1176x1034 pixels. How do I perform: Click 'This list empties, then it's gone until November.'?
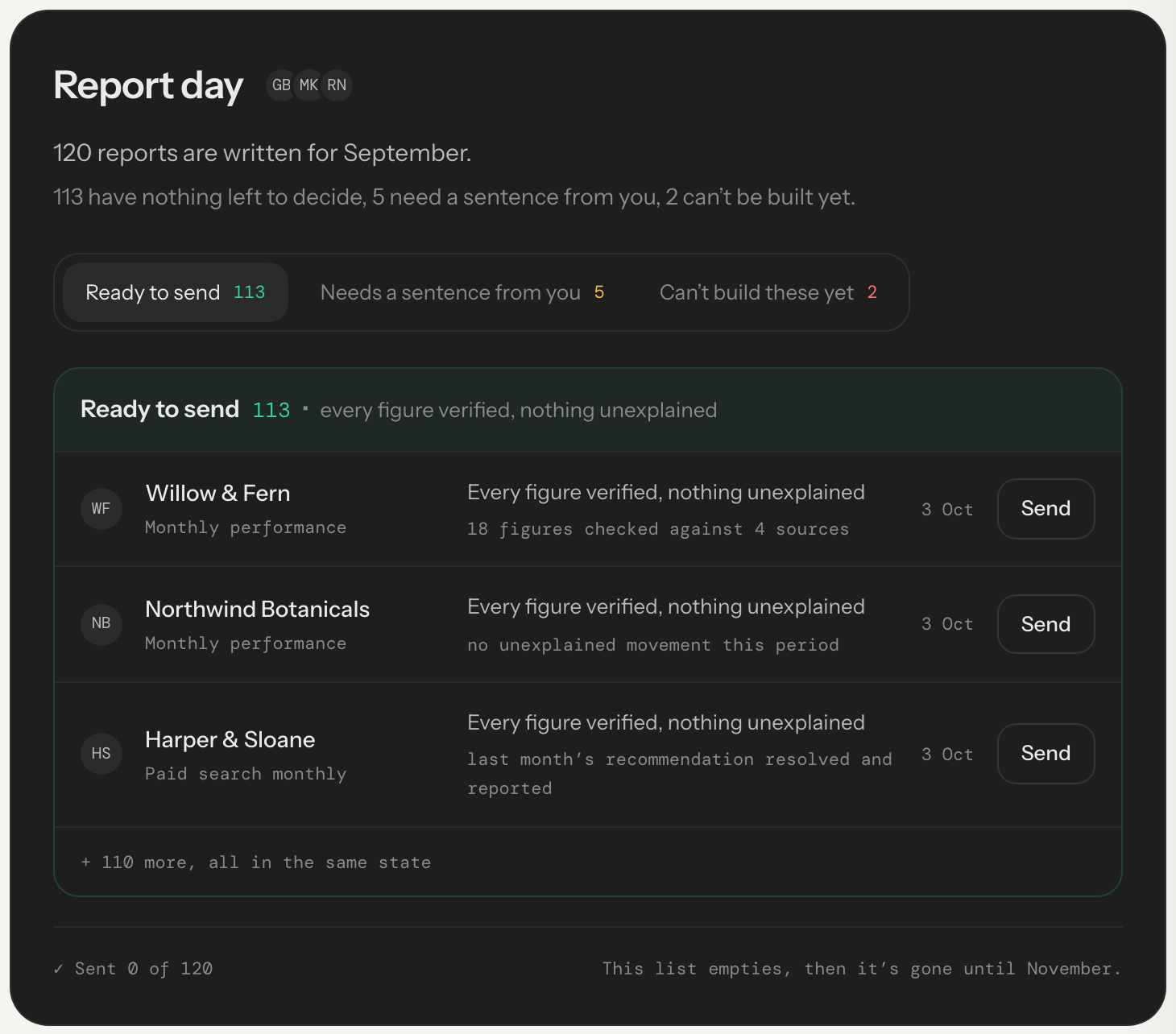pos(862,969)
